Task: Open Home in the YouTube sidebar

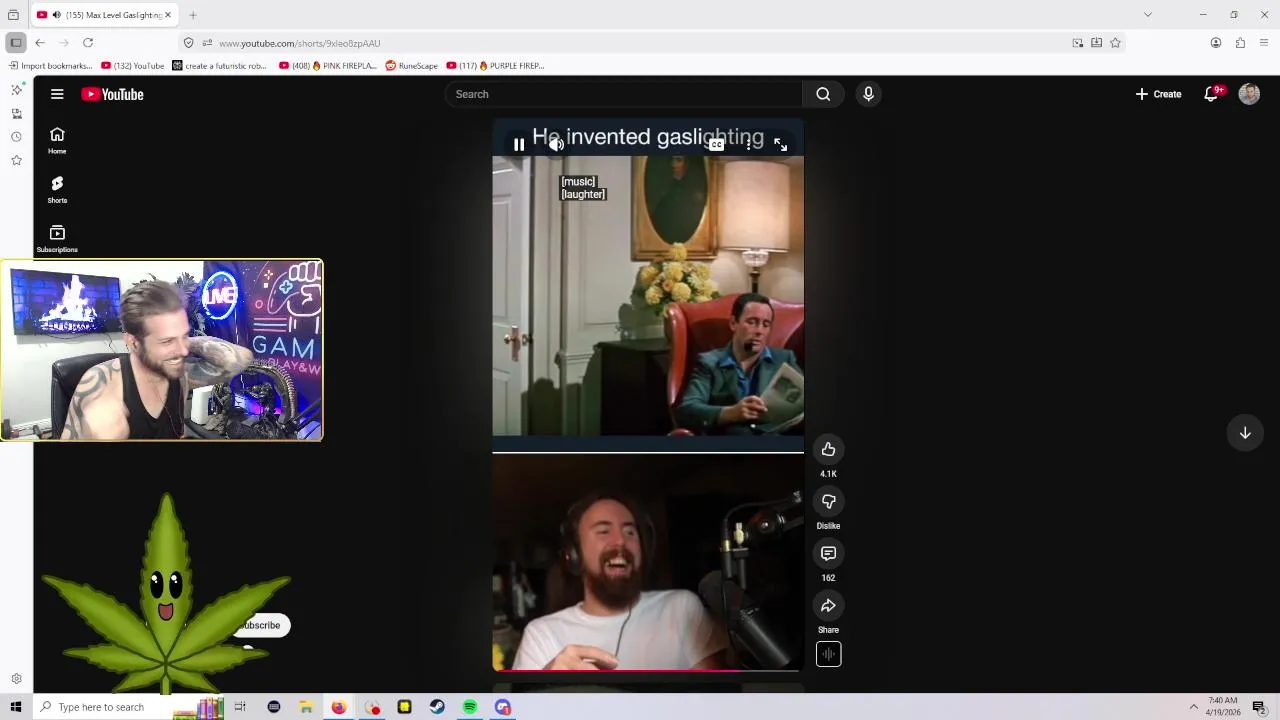Action: pyautogui.click(x=57, y=140)
